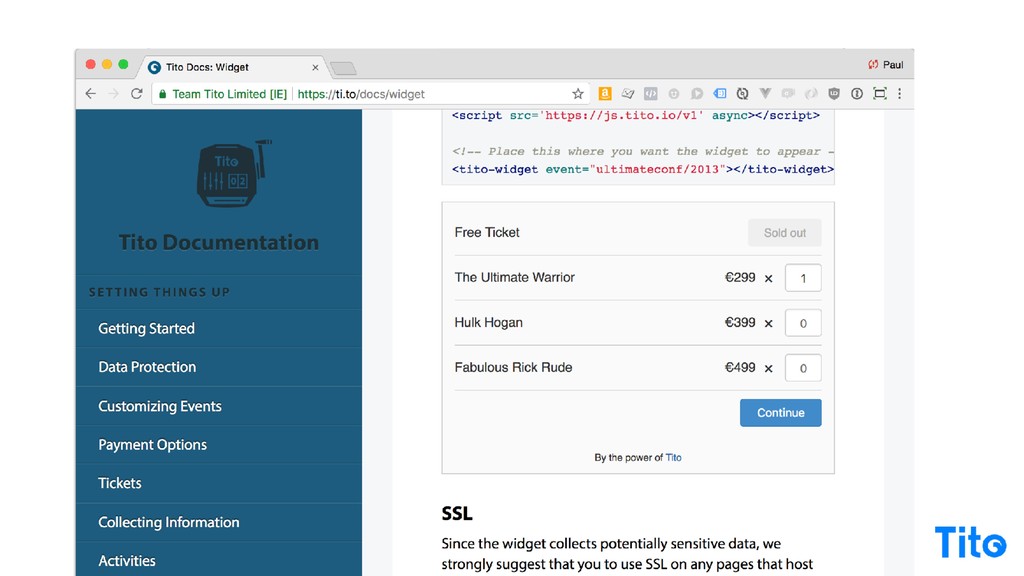Click the €399 price

click(740, 323)
